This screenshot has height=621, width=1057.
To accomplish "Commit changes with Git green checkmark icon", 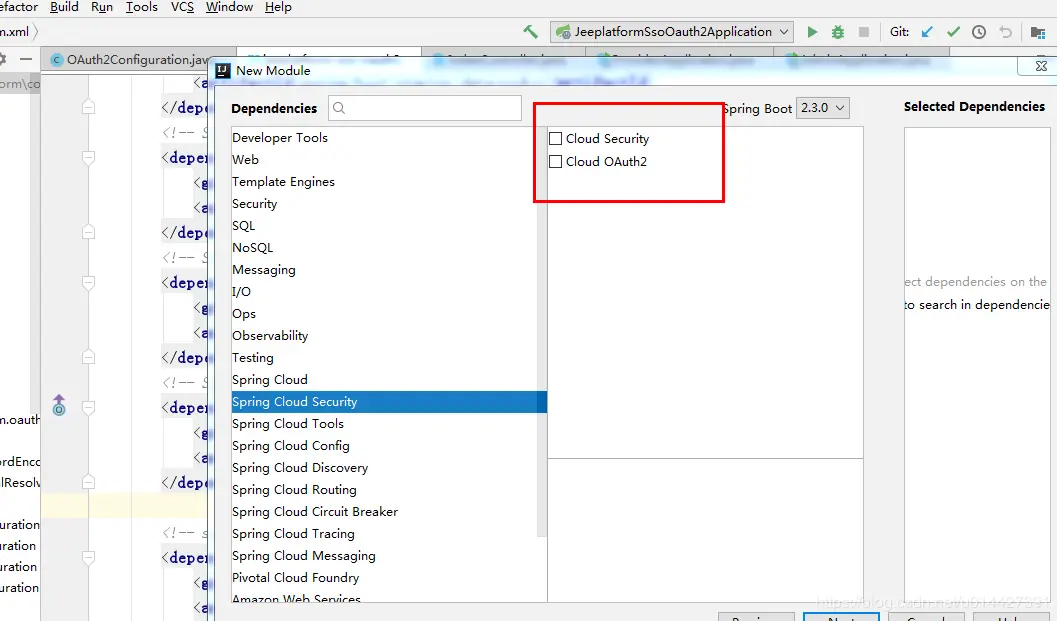I will click(953, 32).
